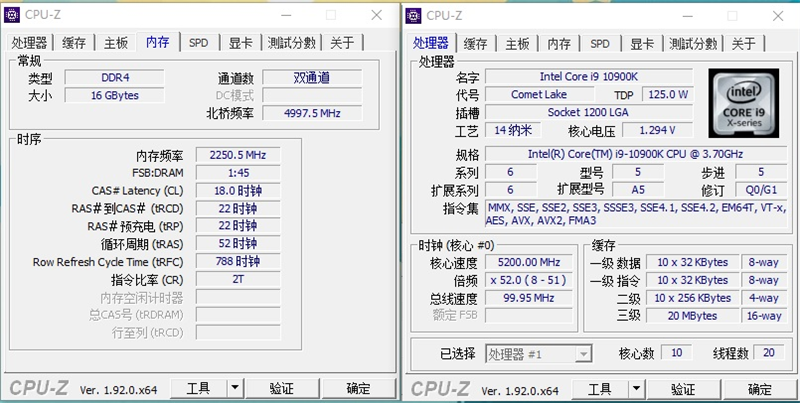Click 788 时钟 tRFC value
The image size is (800, 403).
(238, 262)
